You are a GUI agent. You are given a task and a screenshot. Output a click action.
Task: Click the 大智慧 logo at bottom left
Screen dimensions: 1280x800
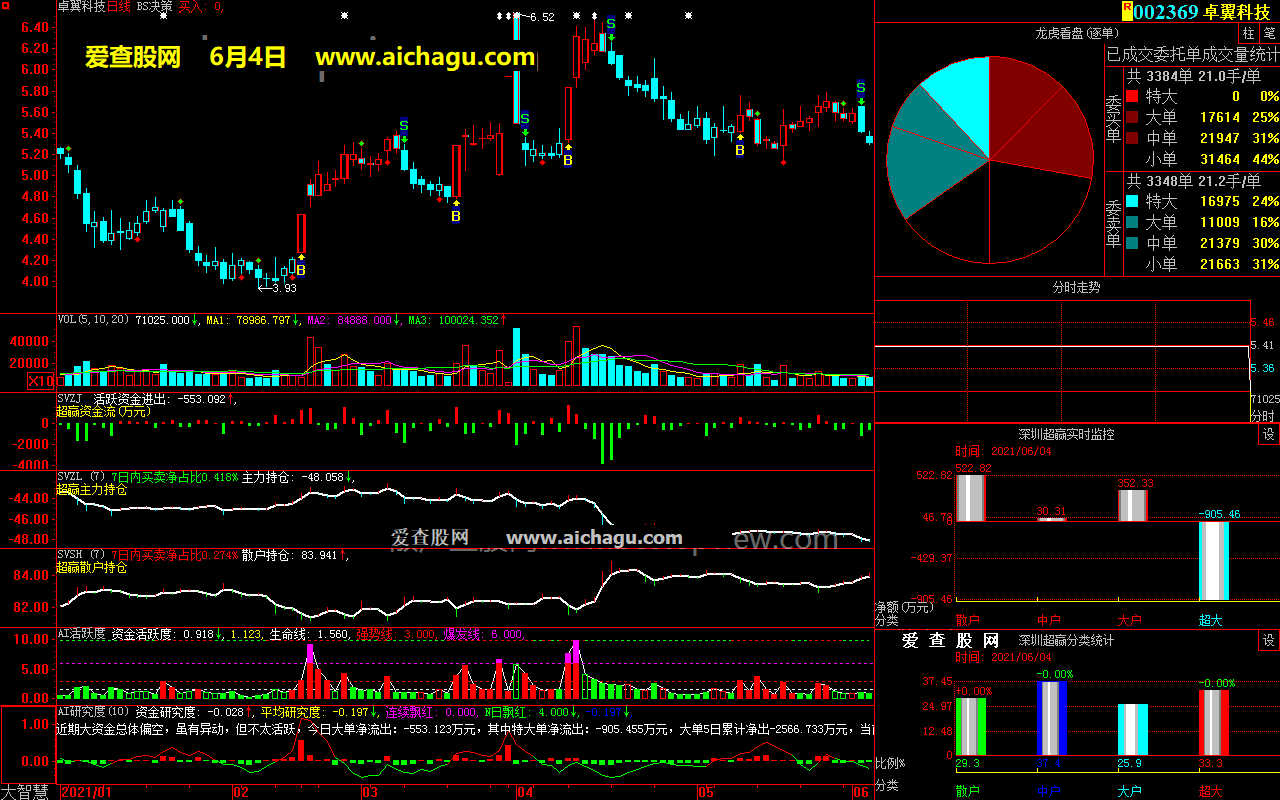[x=27, y=791]
